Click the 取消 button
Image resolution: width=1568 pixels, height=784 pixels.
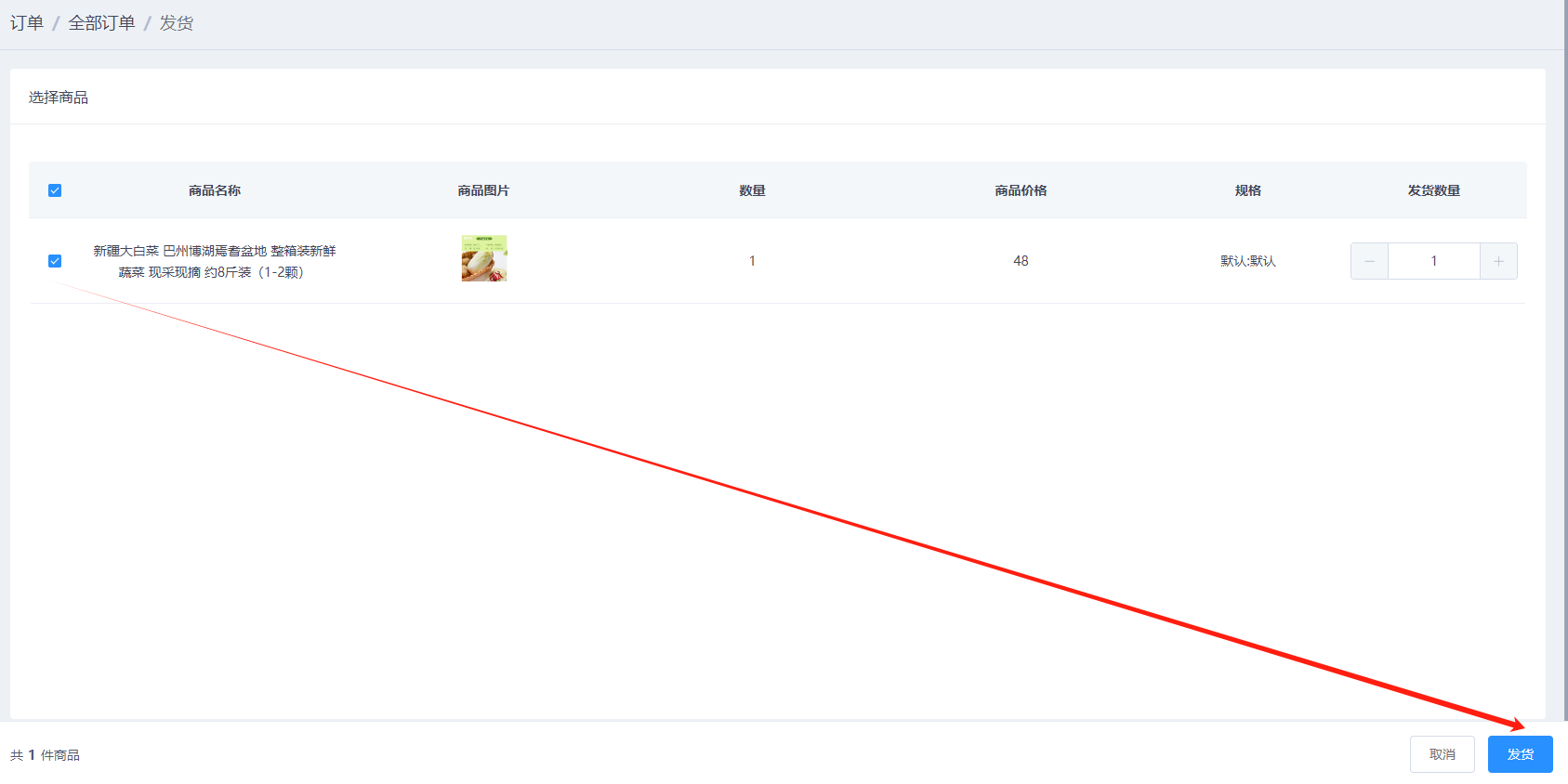[1442, 754]
